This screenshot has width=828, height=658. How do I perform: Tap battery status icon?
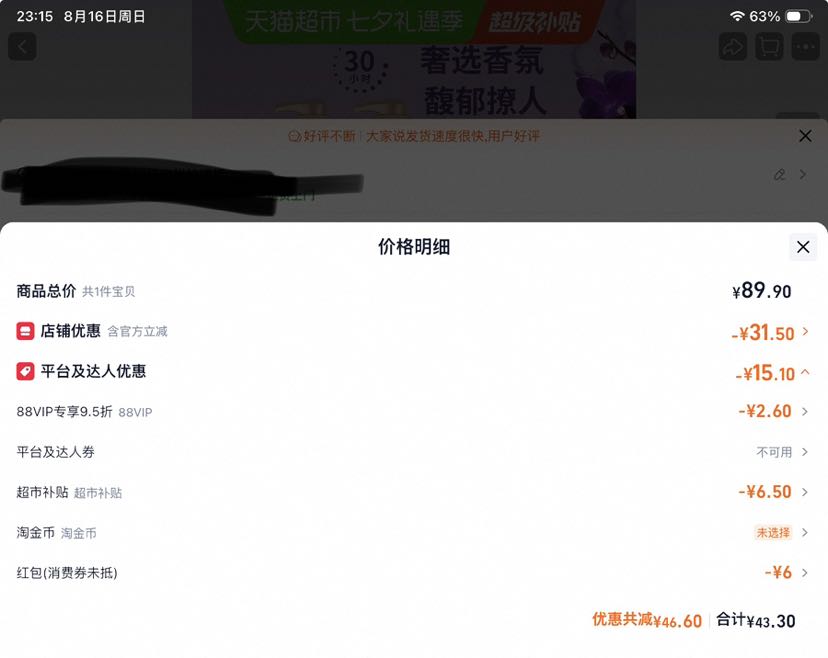point(799,16)
